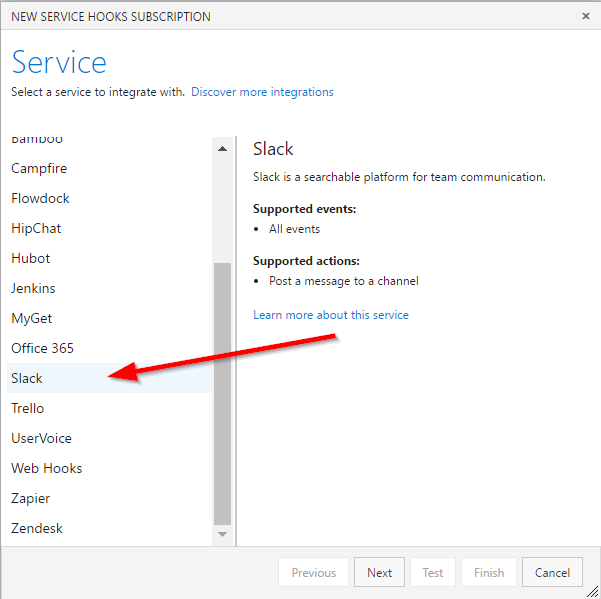Select Zendesk service
Screen dimensions: 601x599
[x=109, y=528]
